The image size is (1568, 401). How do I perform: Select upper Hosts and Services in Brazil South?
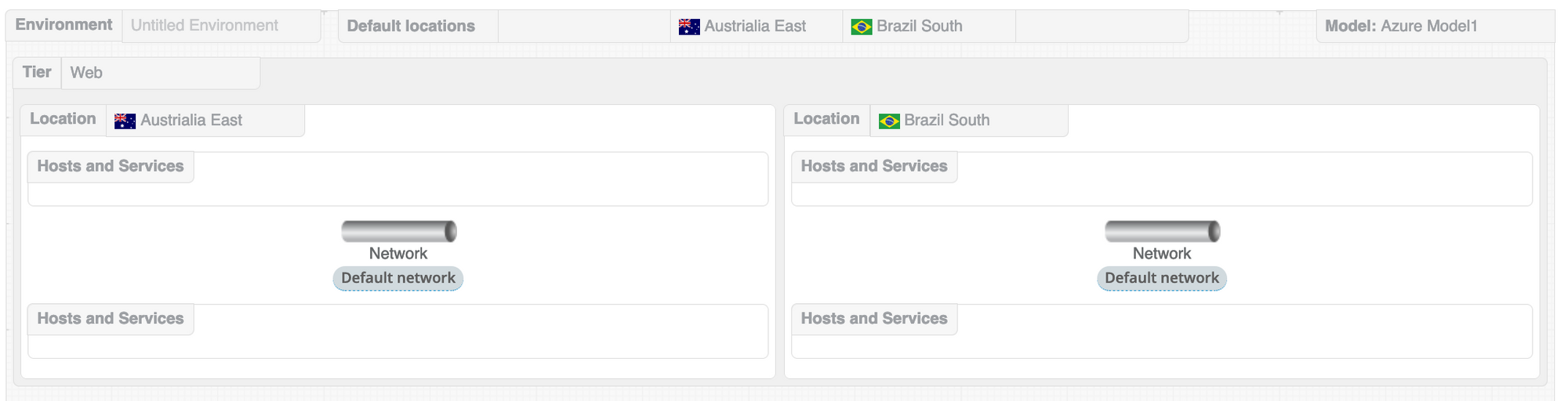tap(874, 166)
